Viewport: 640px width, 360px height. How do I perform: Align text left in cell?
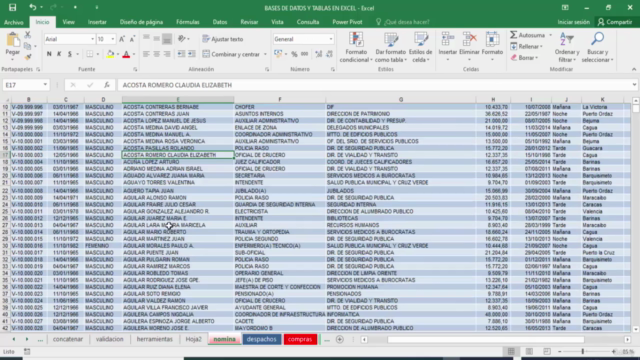(x=146, y=54)
